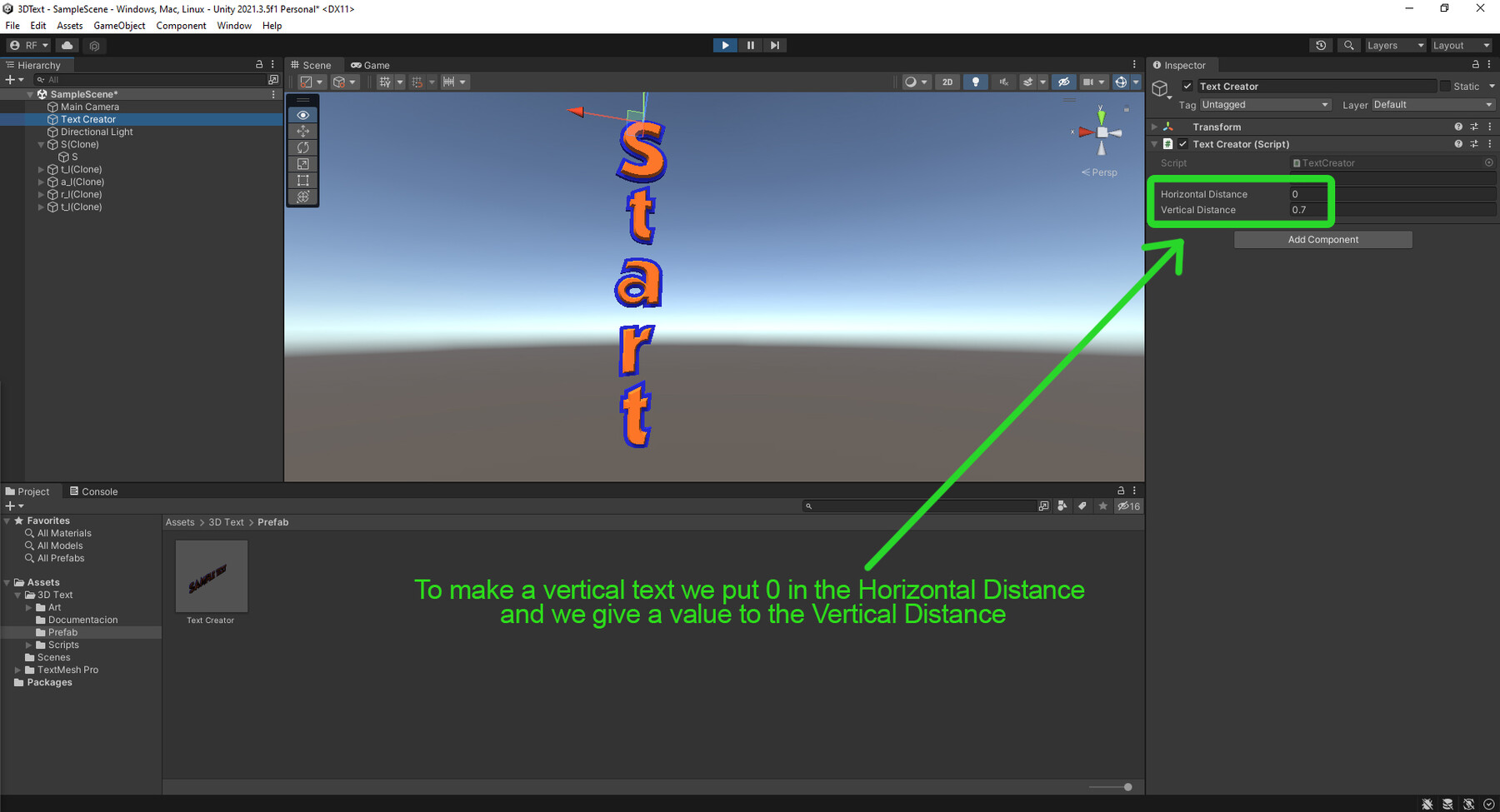Select the Rotate tool in Scene overlay
Image resolution: width=1500 pixels, height=812 pixels.
click(302, 147)
